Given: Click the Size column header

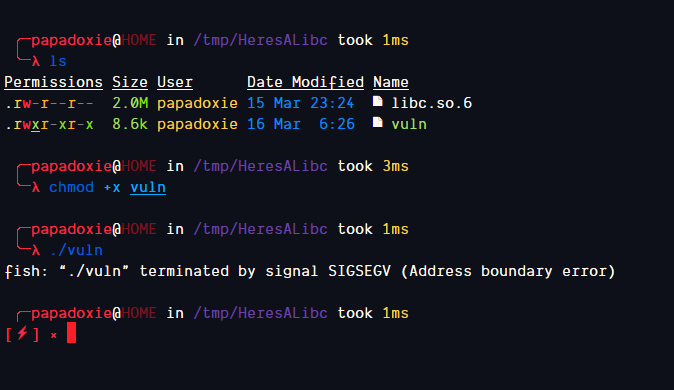Looking at the screenshot, I should tap(130, 82).
